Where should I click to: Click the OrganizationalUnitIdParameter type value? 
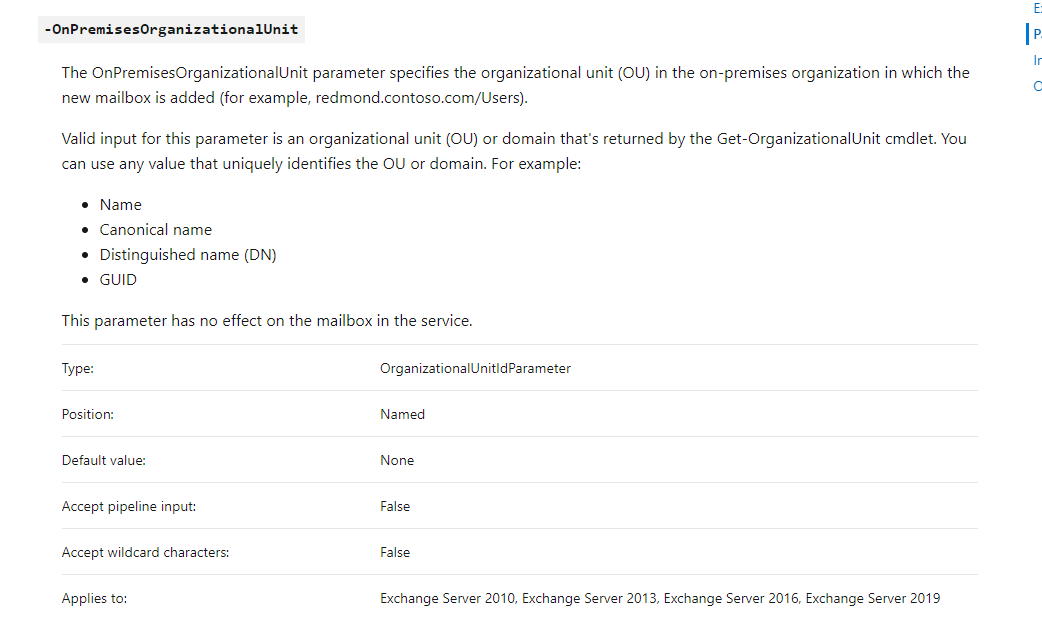pyautogui.click(x=475, y=369)
